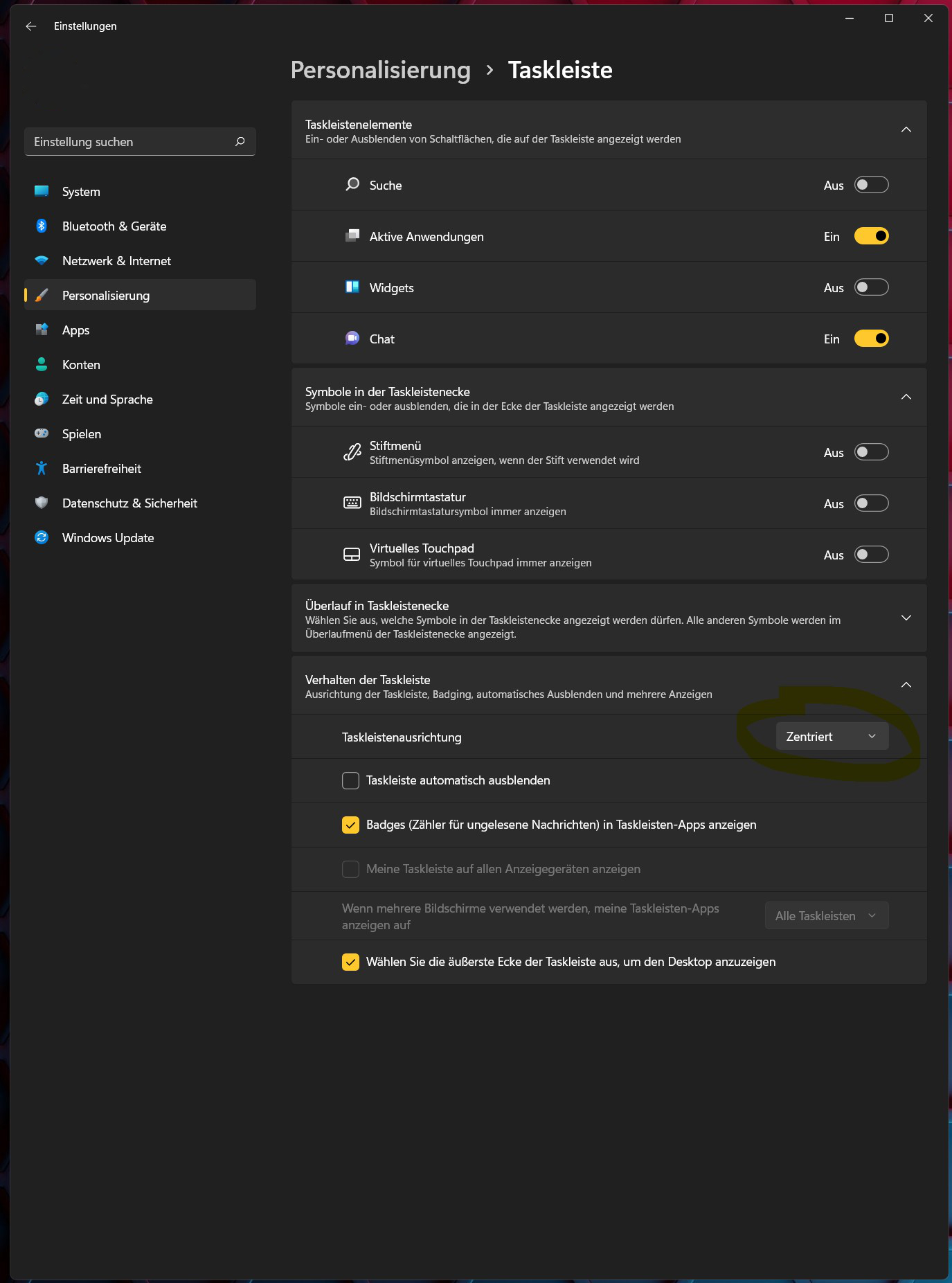This screenshot has width=952, height=1283.
Task: Turn on the Virtuelles Touchpad toggle
Action: (871, 555)
